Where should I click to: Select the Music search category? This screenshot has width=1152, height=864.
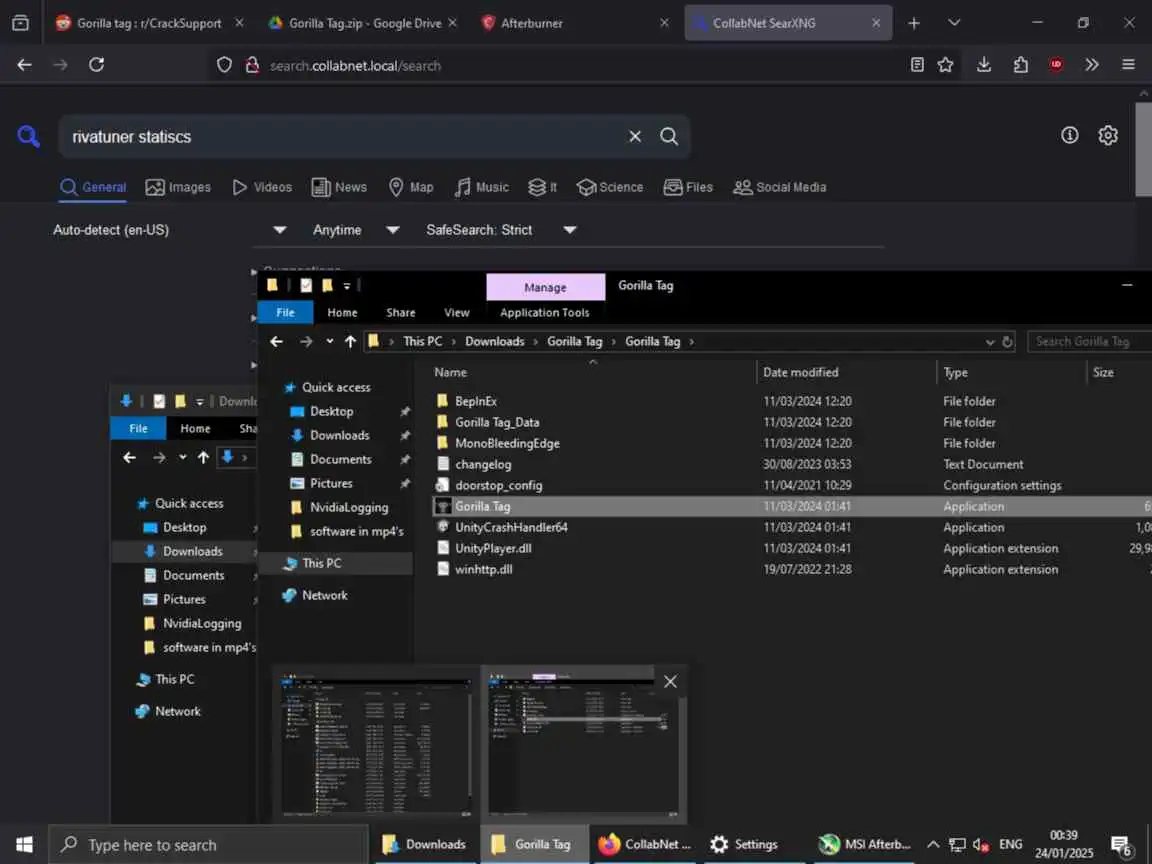pos(481,187)
